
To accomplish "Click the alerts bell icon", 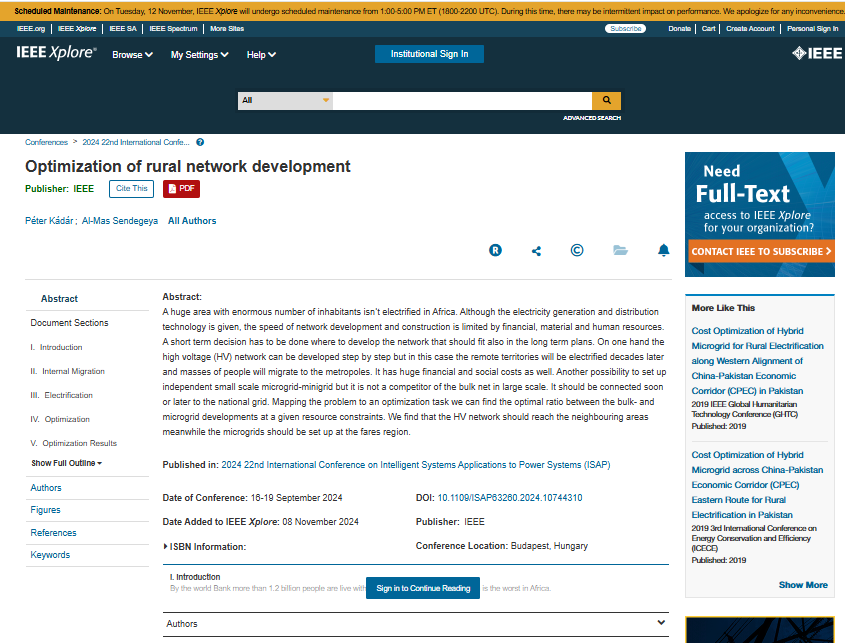I will [663, 250].
